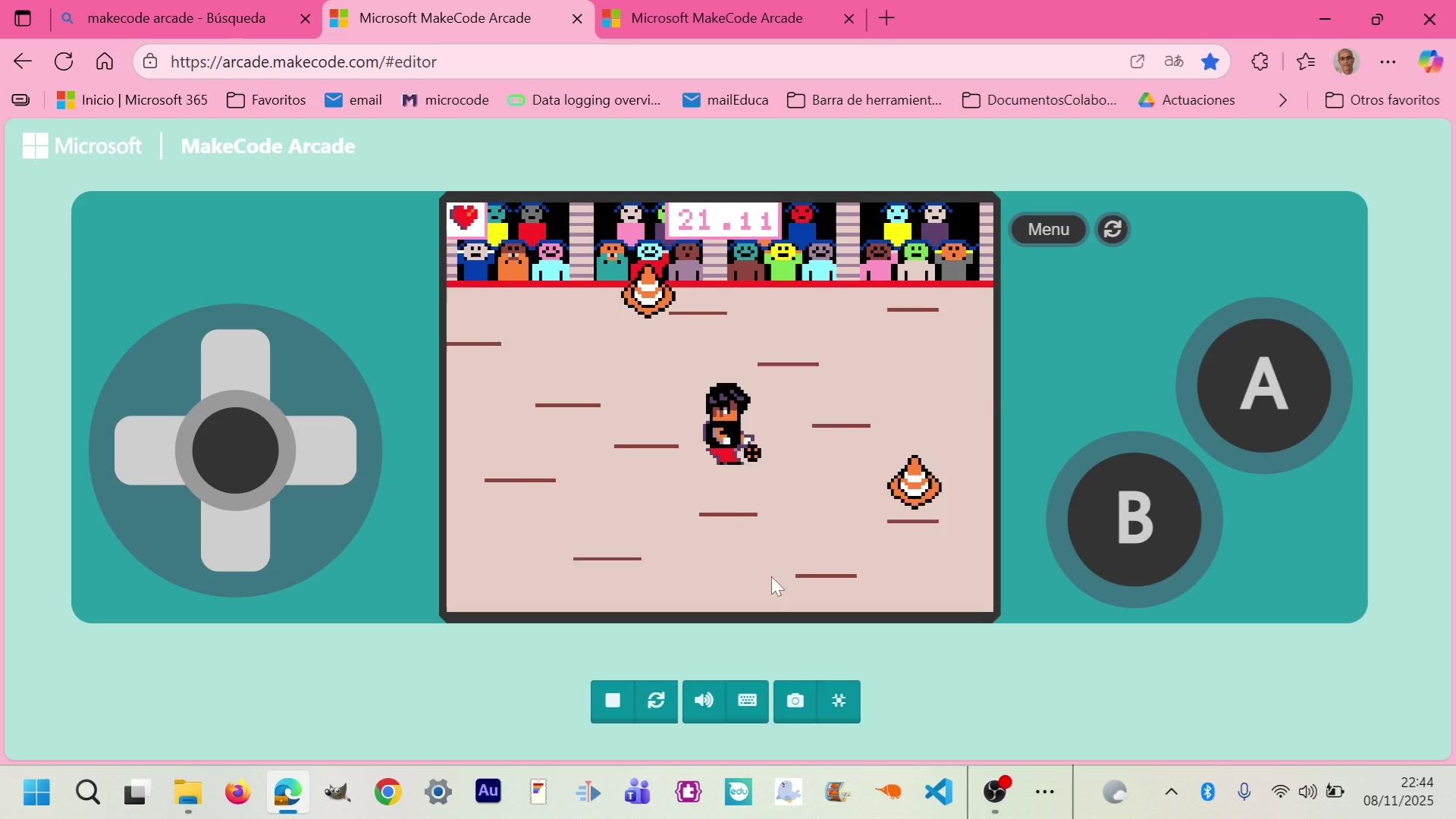Expand the bookmarks overflow chevron
The image size is (1456, 819).
click(1283, 101)
